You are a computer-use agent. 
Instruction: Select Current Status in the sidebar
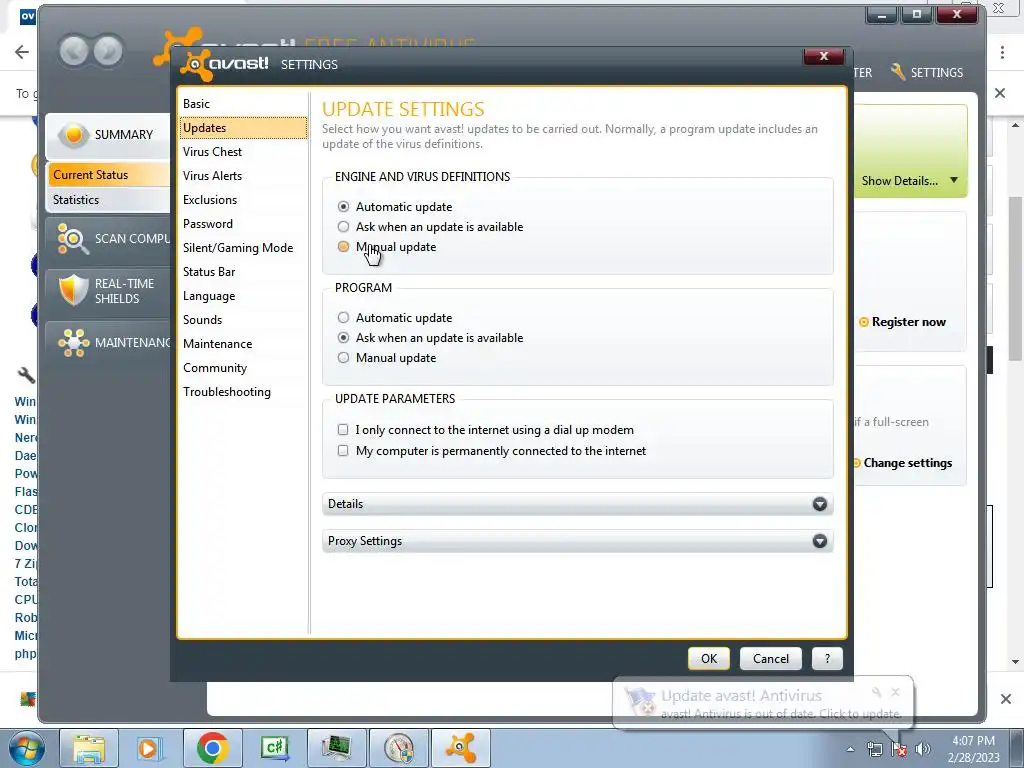[x=108, y=175]
